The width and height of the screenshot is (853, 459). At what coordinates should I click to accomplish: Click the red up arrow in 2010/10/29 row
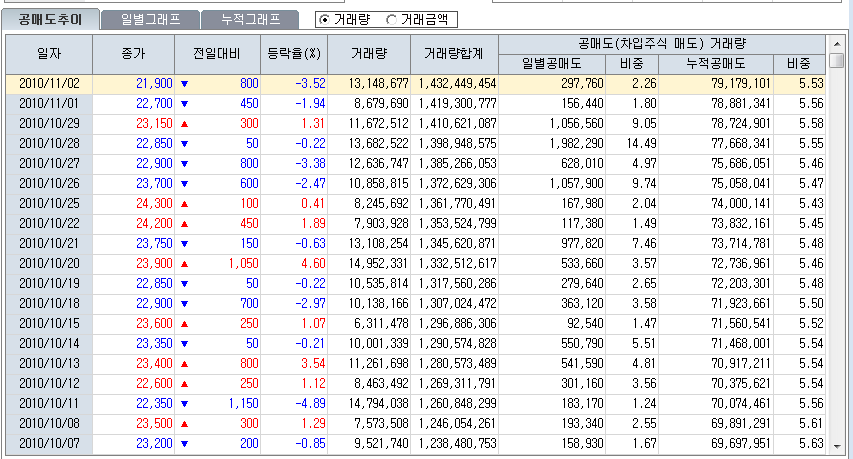pos(184,123)
